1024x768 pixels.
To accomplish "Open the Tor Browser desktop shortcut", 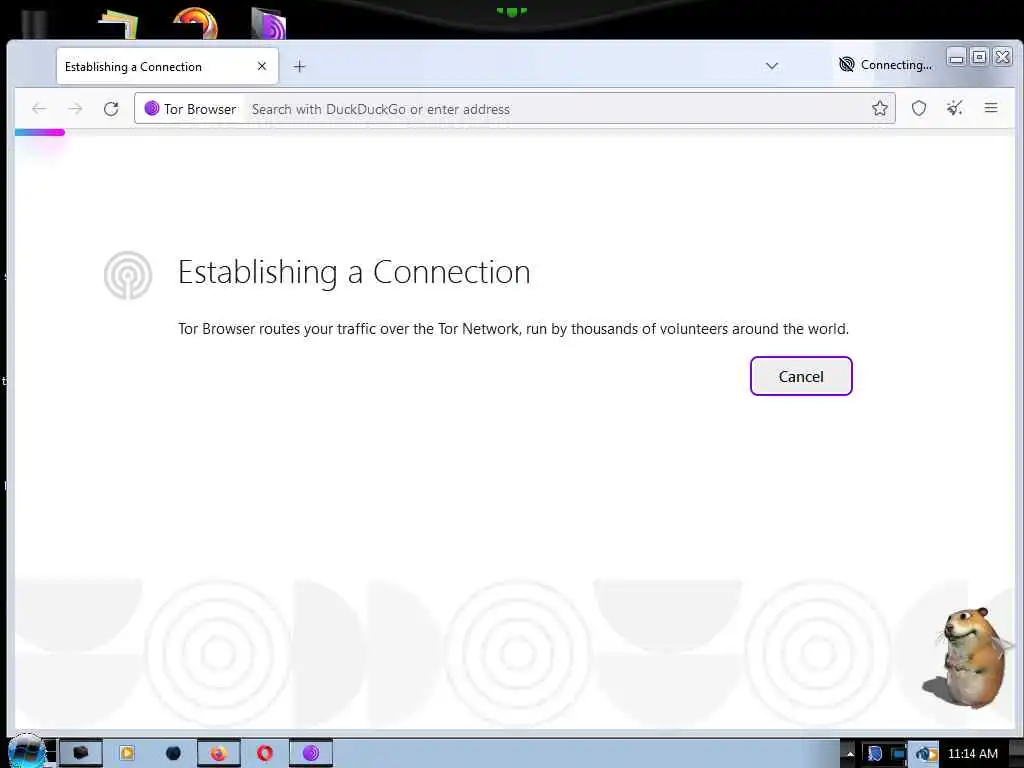I will point(268,24).
